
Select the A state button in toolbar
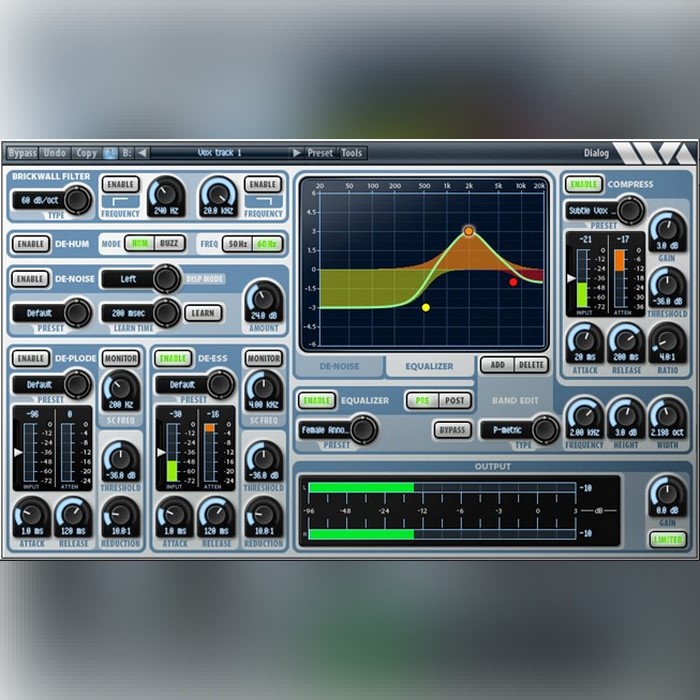(110, 153)
